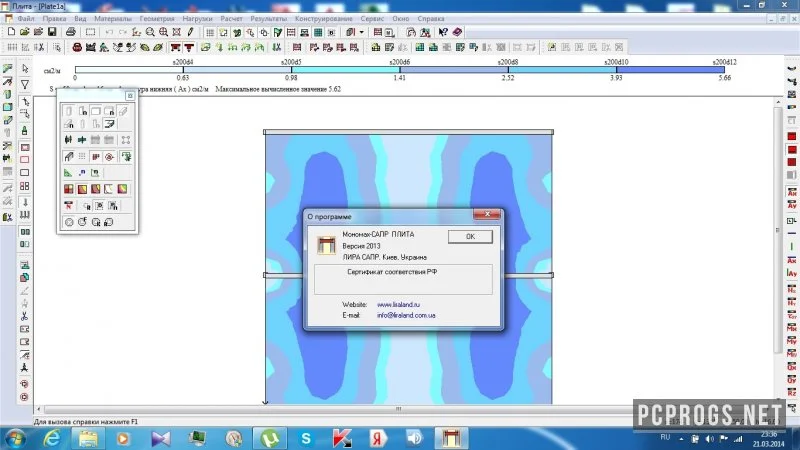
Task: Open the Нагрузки menu
Action: 197,18
